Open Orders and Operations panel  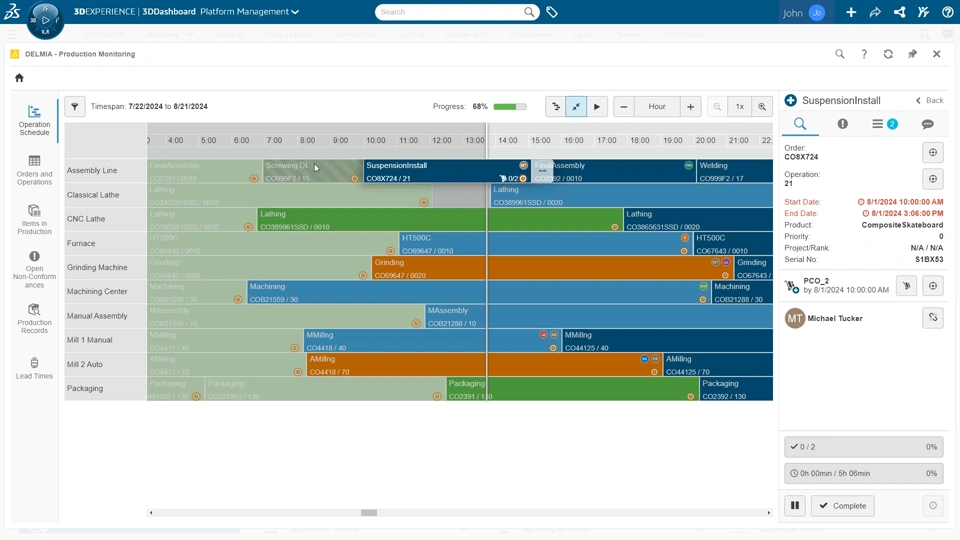pyautogui.click(x=34, y=170)
